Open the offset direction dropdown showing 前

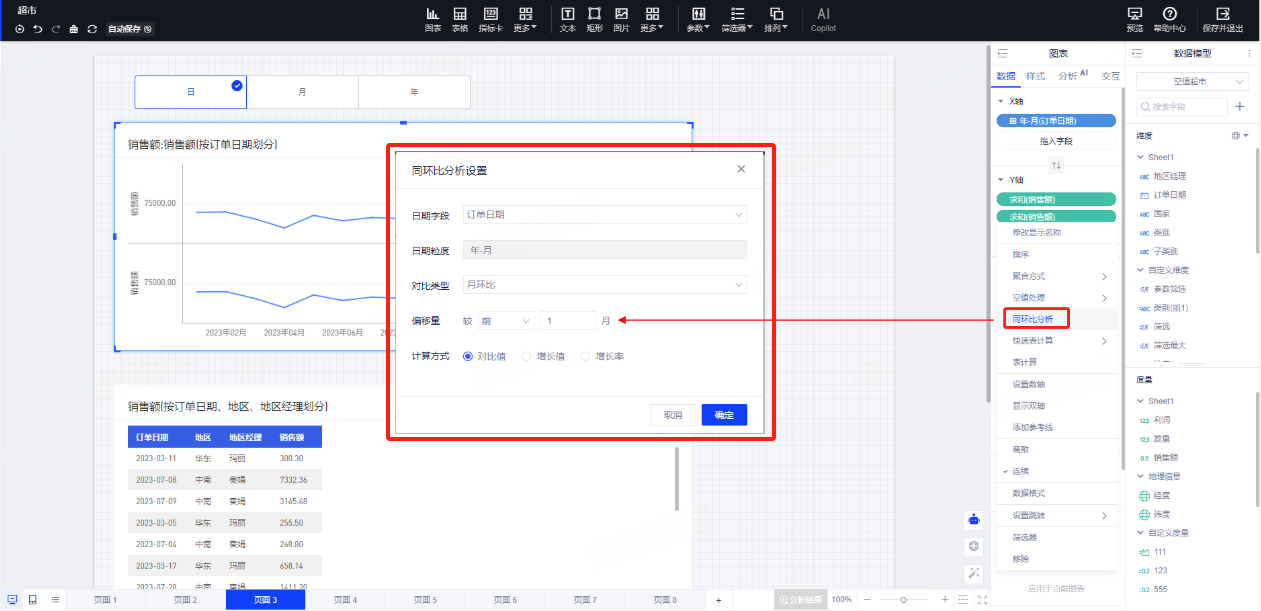506,321
